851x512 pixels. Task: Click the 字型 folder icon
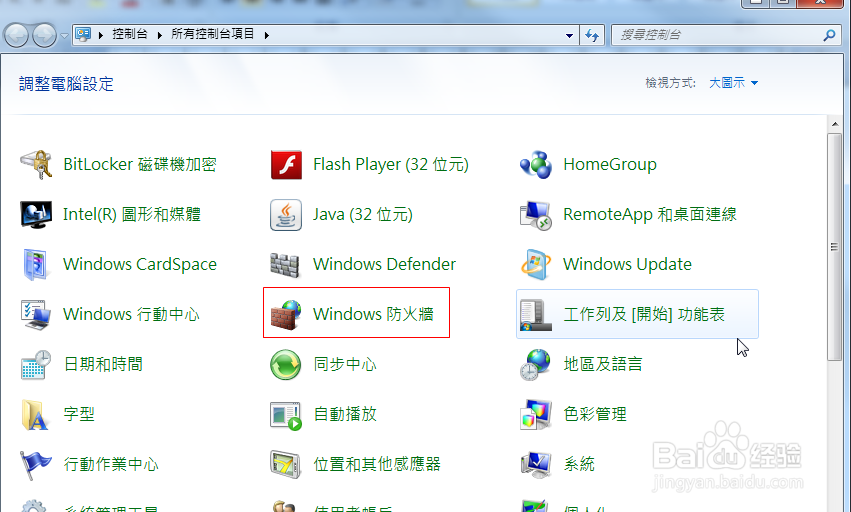[x=35, y=415]
